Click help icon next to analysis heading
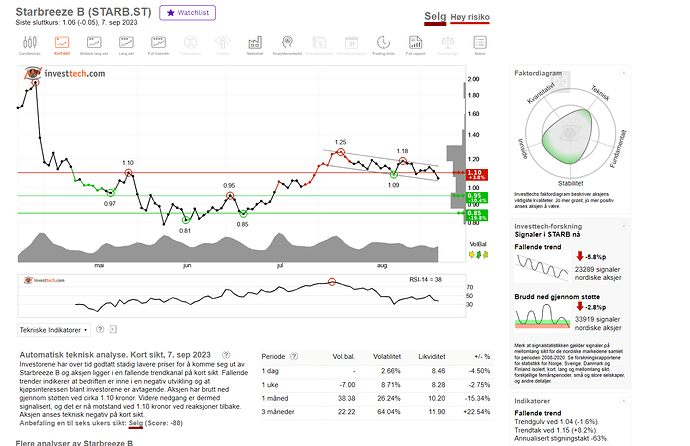This screenshot has height=446, width=690. [226, 355]
